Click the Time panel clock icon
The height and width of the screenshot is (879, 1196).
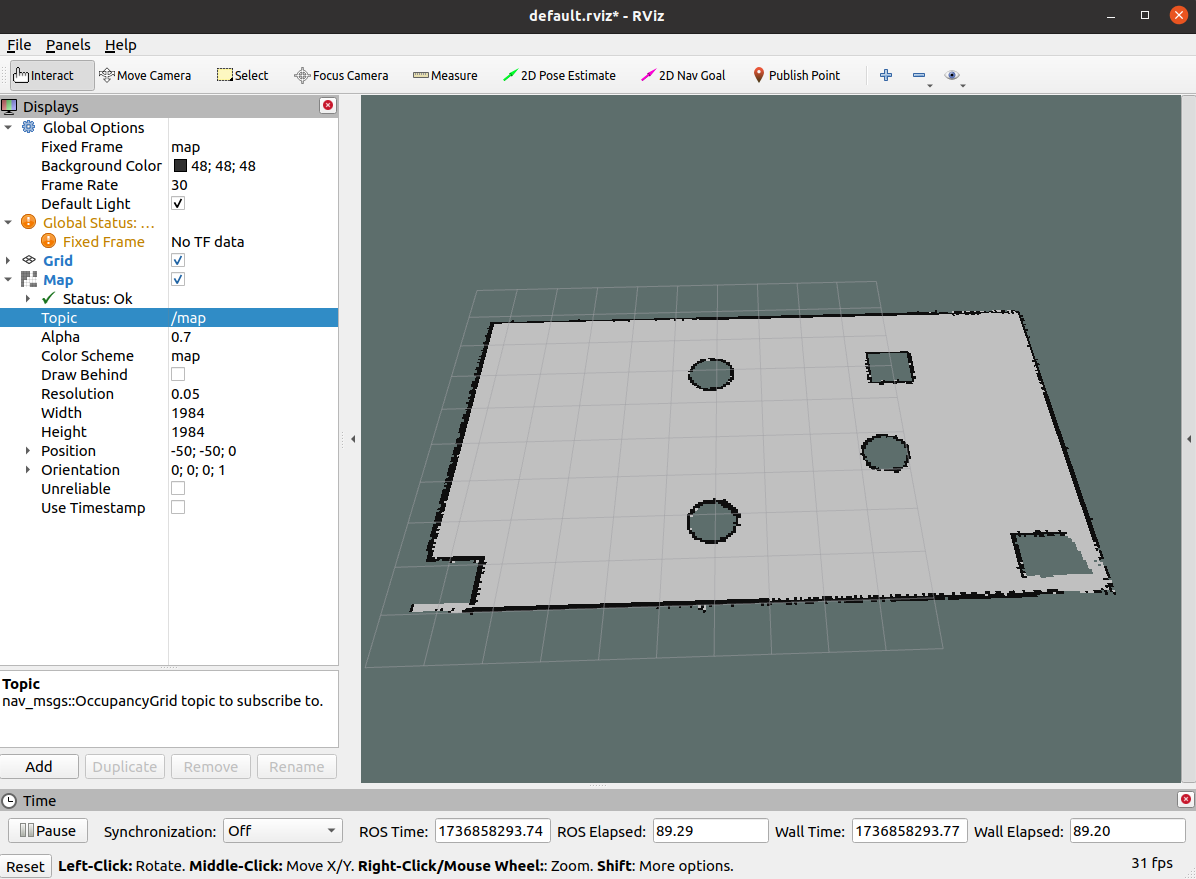(9, 800)
